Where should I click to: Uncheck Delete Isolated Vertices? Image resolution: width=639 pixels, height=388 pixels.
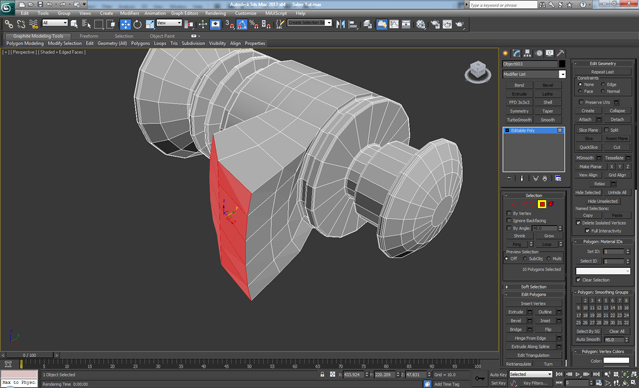(x=578, y=223)
